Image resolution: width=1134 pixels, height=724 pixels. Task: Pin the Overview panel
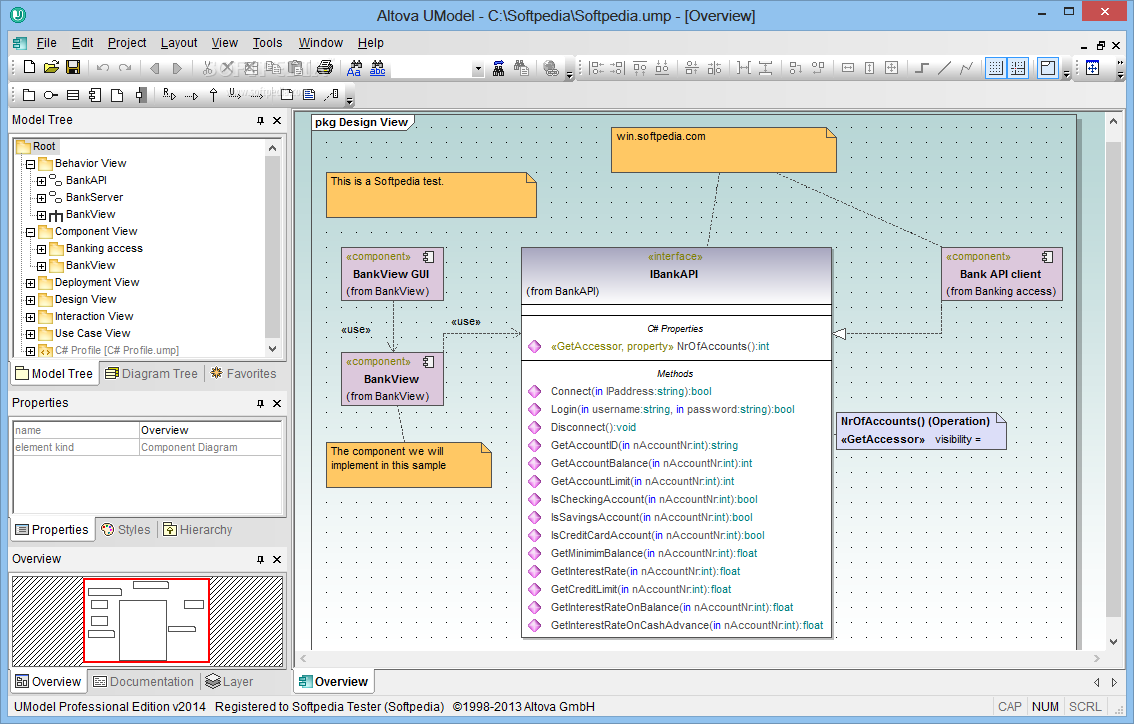(260, 560)
